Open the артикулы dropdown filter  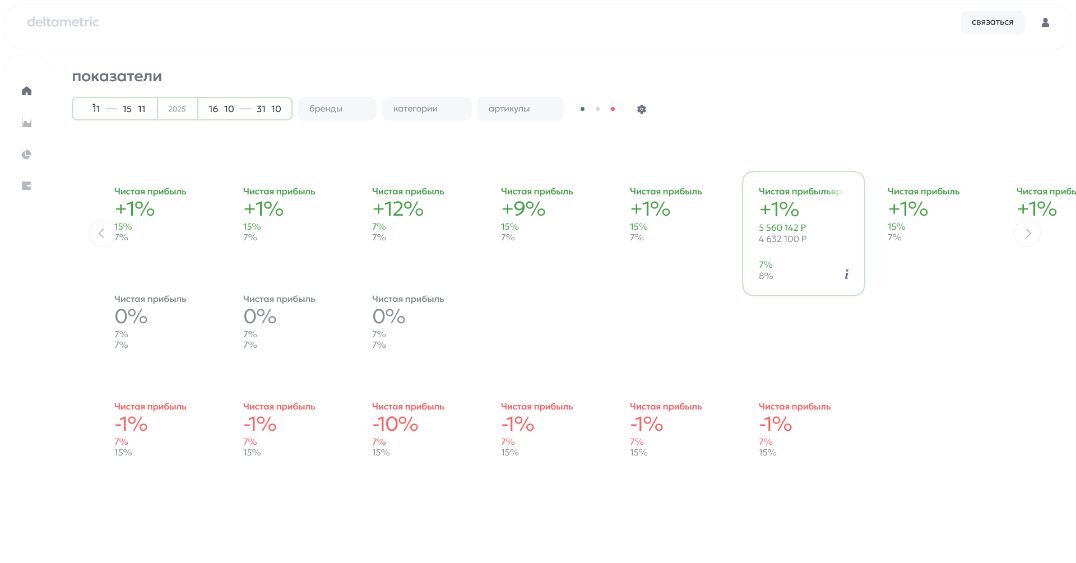point(521,108)
